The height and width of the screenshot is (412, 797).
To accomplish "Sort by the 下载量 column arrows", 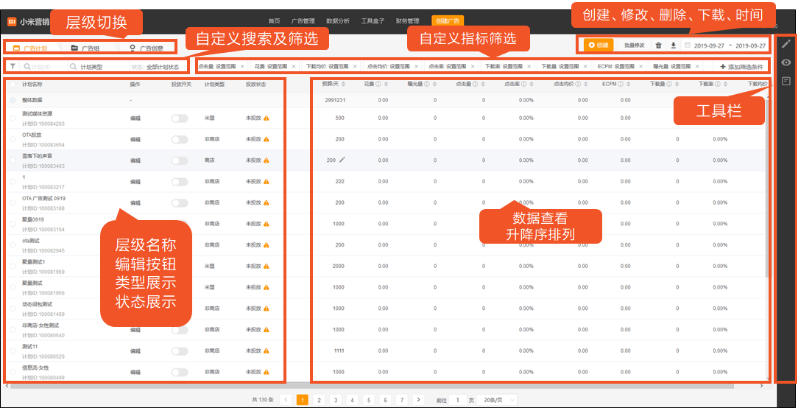I will 675,85.
